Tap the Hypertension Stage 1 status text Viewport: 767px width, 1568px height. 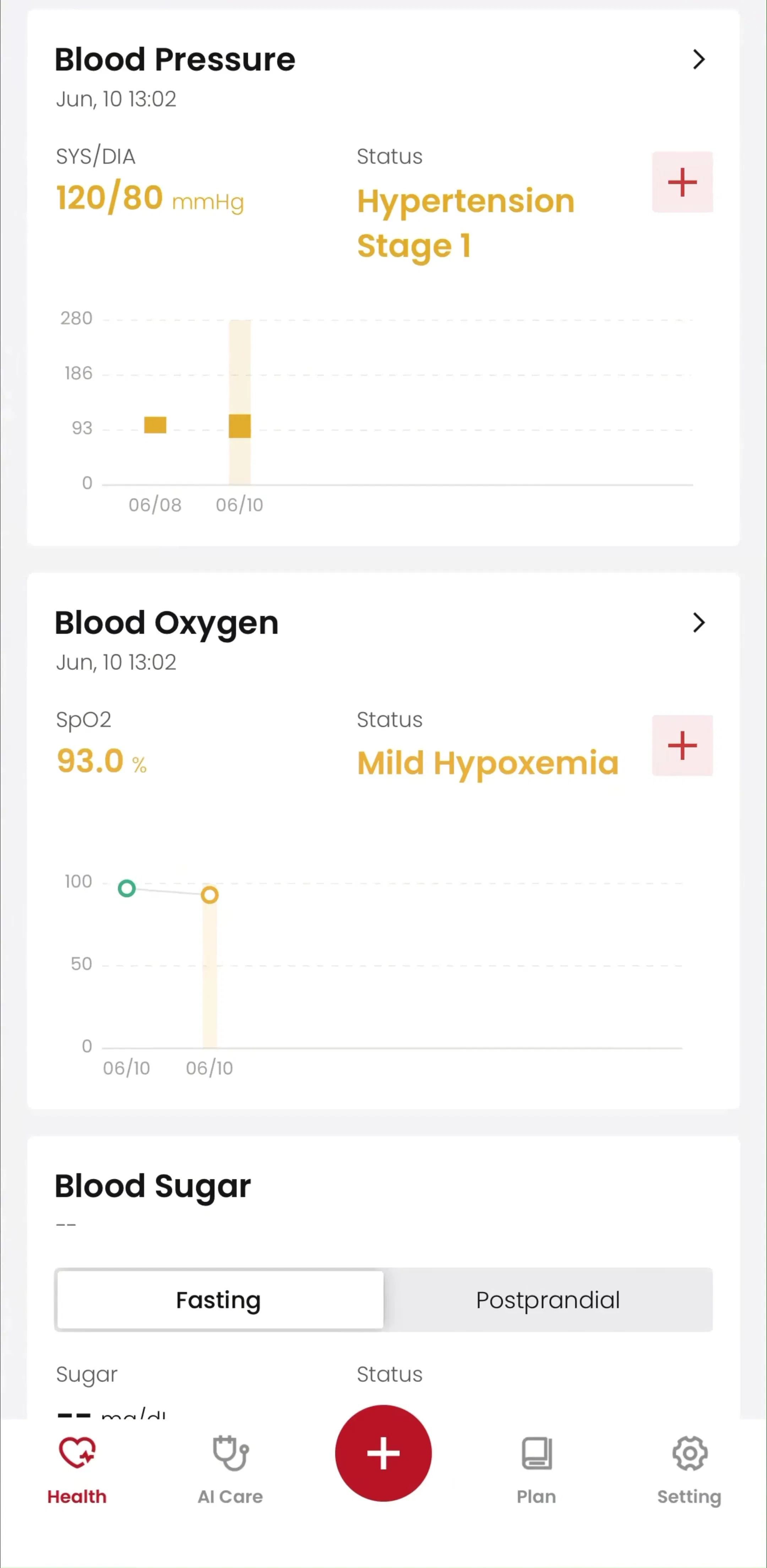[466, 223]
